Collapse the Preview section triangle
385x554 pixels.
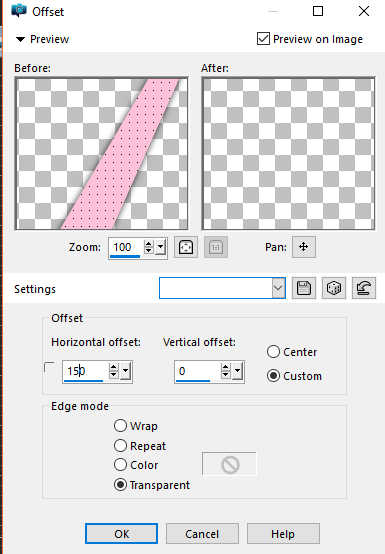point(20,39)
